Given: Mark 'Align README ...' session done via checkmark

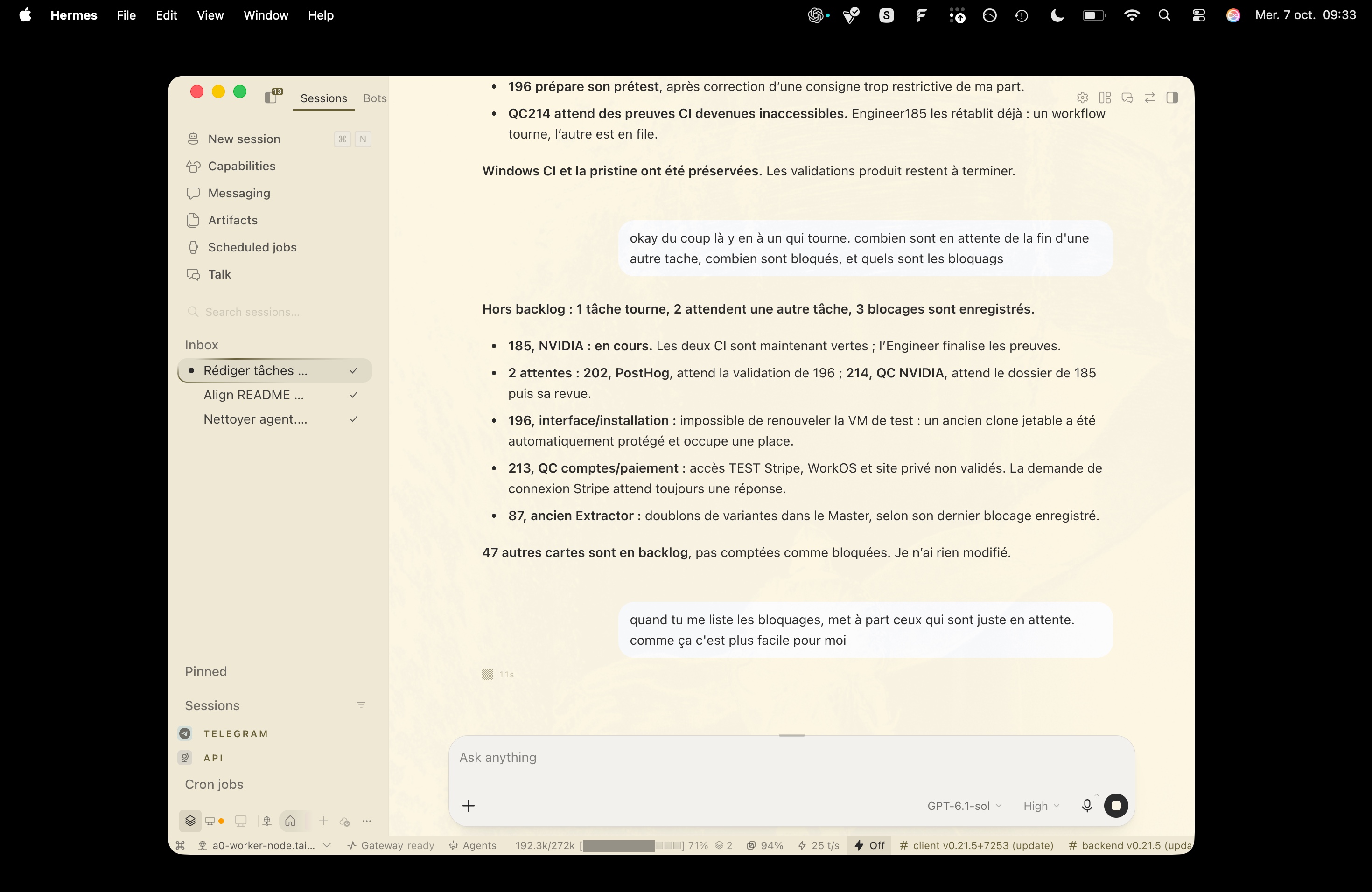Looking at the screenshot, I should click(x=354, y=395).
